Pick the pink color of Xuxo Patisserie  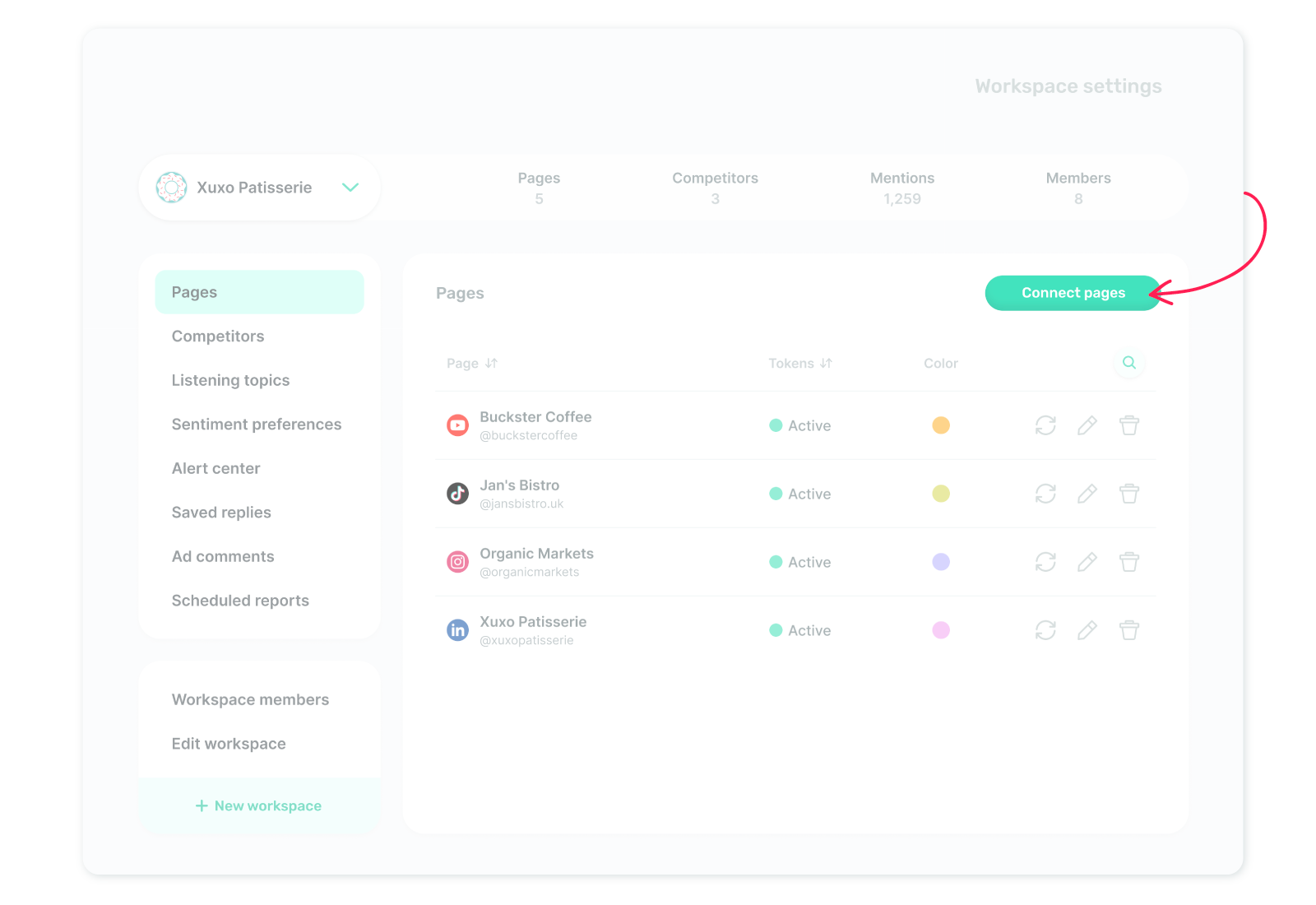[941, 630]
